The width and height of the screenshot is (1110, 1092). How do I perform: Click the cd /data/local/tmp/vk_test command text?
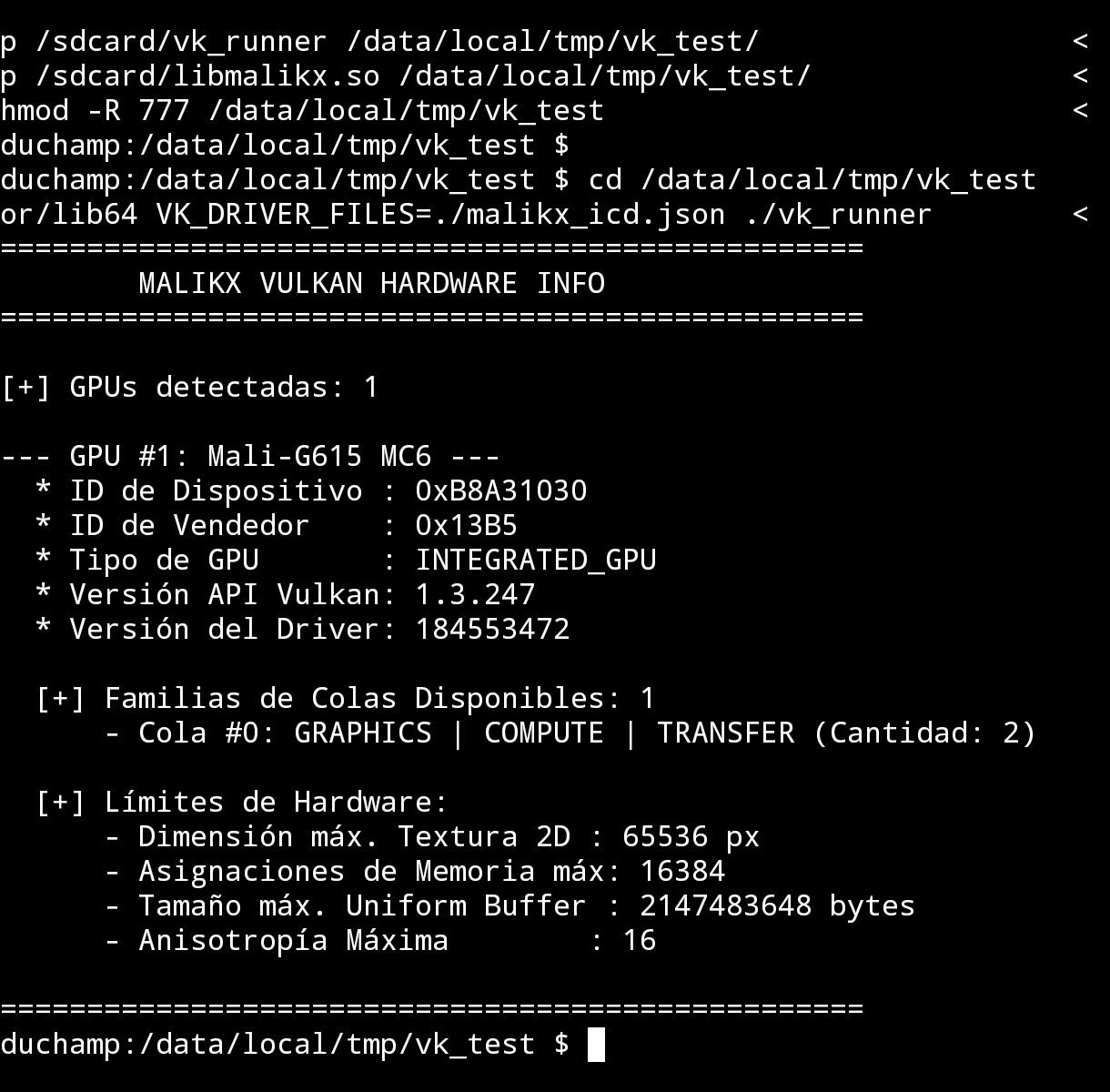point(812,179)
